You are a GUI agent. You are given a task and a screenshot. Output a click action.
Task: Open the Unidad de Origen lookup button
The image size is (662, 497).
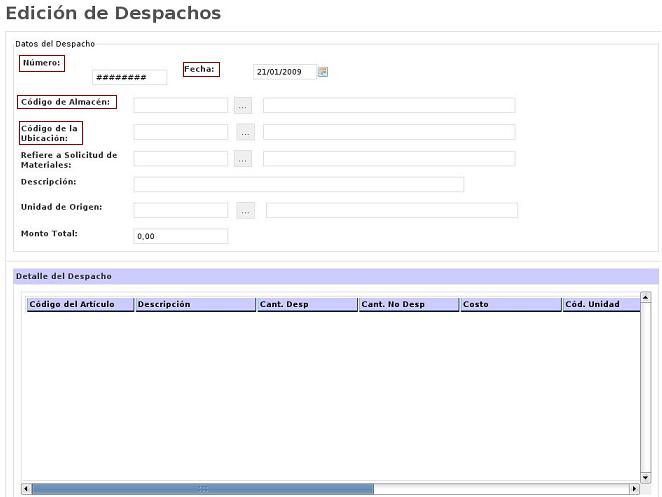coord(246,210)
